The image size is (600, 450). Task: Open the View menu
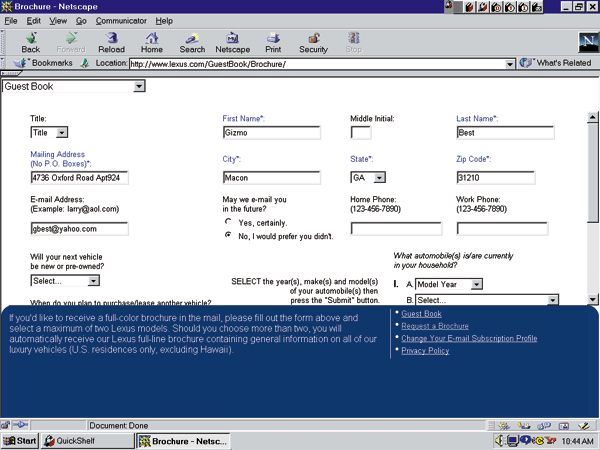pyautogui.click(x=58, y=20)
